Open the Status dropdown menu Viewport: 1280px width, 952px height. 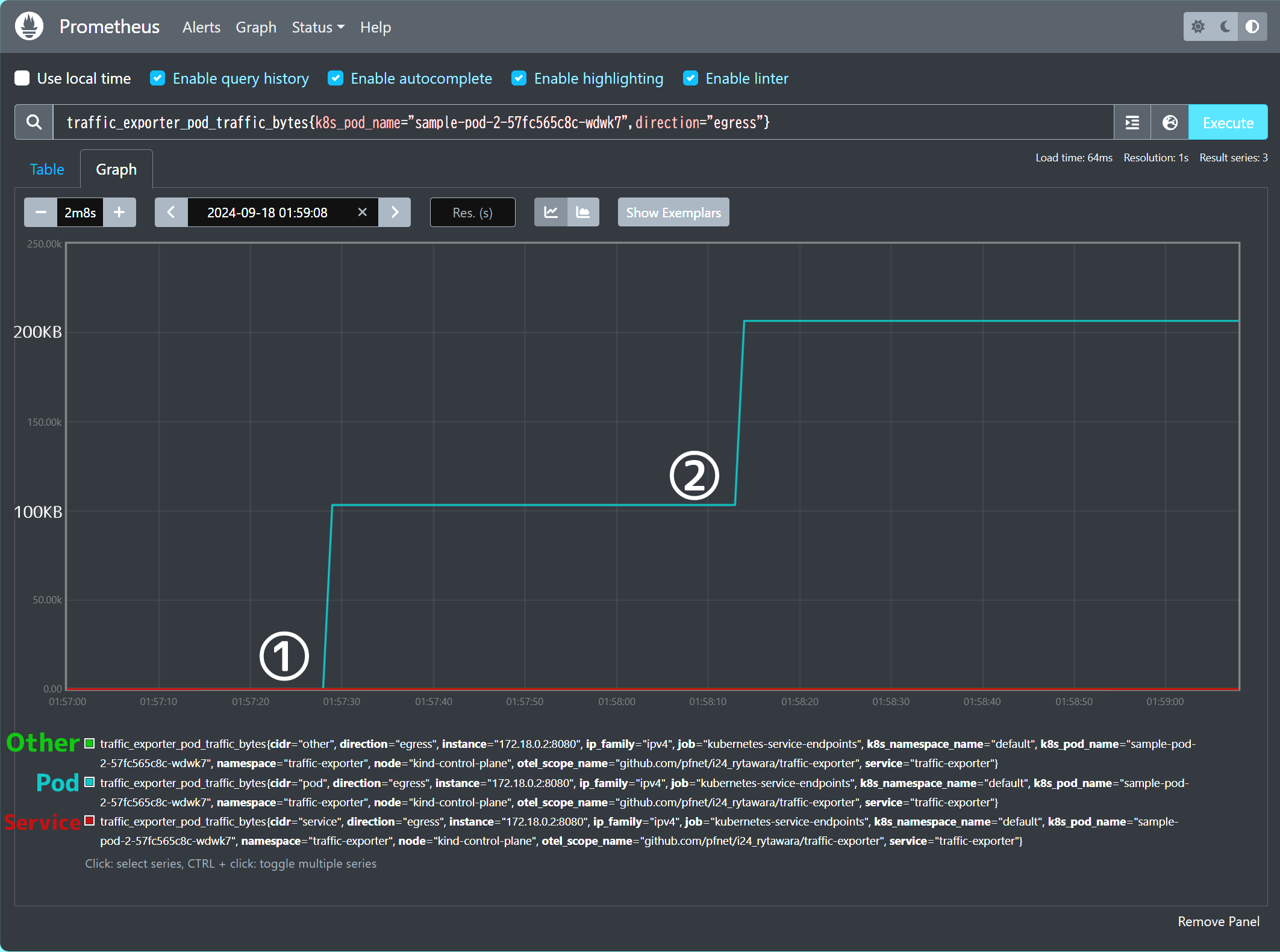tap(317, 27)
